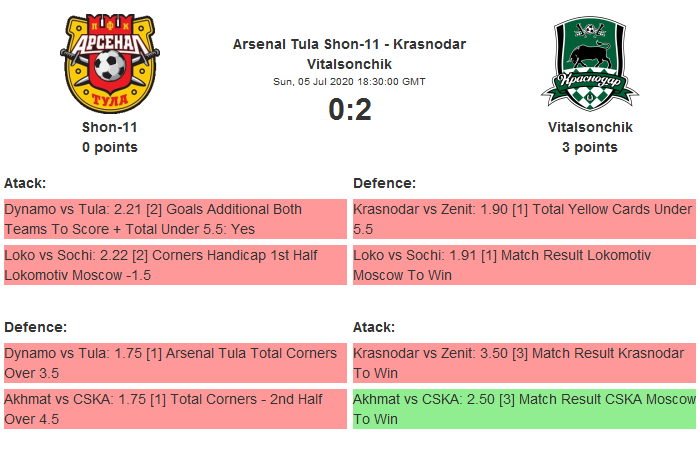Click the 0:2 match score
700x460 pixels.
[x=349, y=109]
